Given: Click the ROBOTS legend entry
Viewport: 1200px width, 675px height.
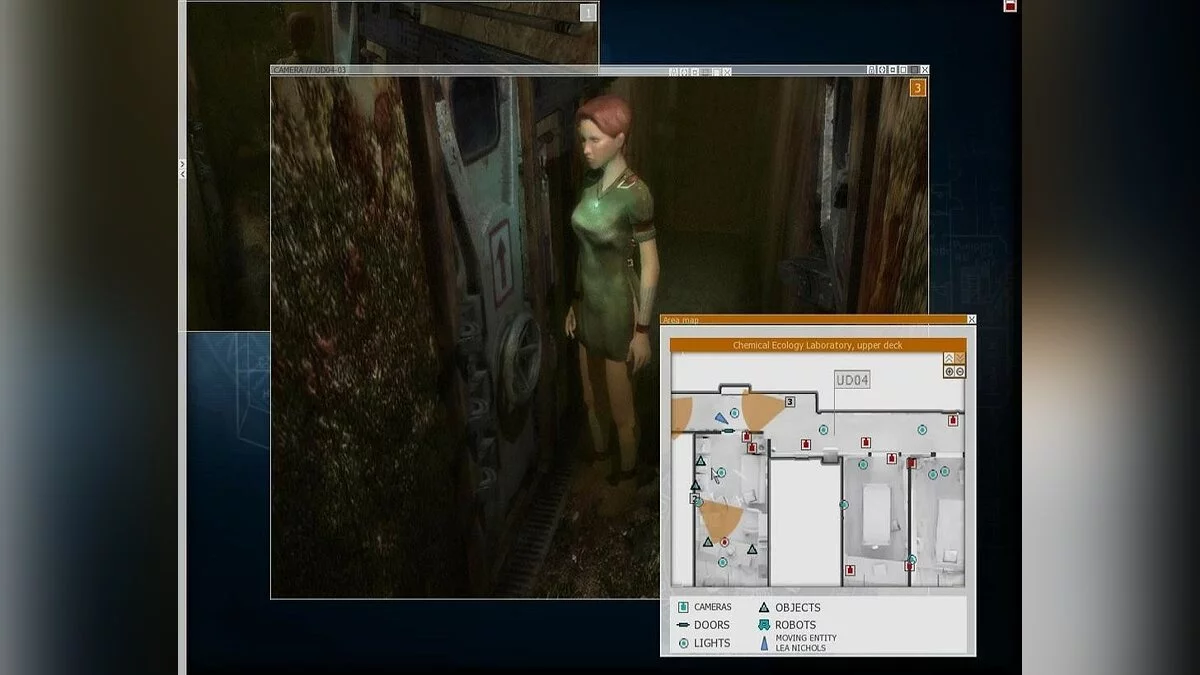Looking at the screenshot, I should tap(787, 625).
